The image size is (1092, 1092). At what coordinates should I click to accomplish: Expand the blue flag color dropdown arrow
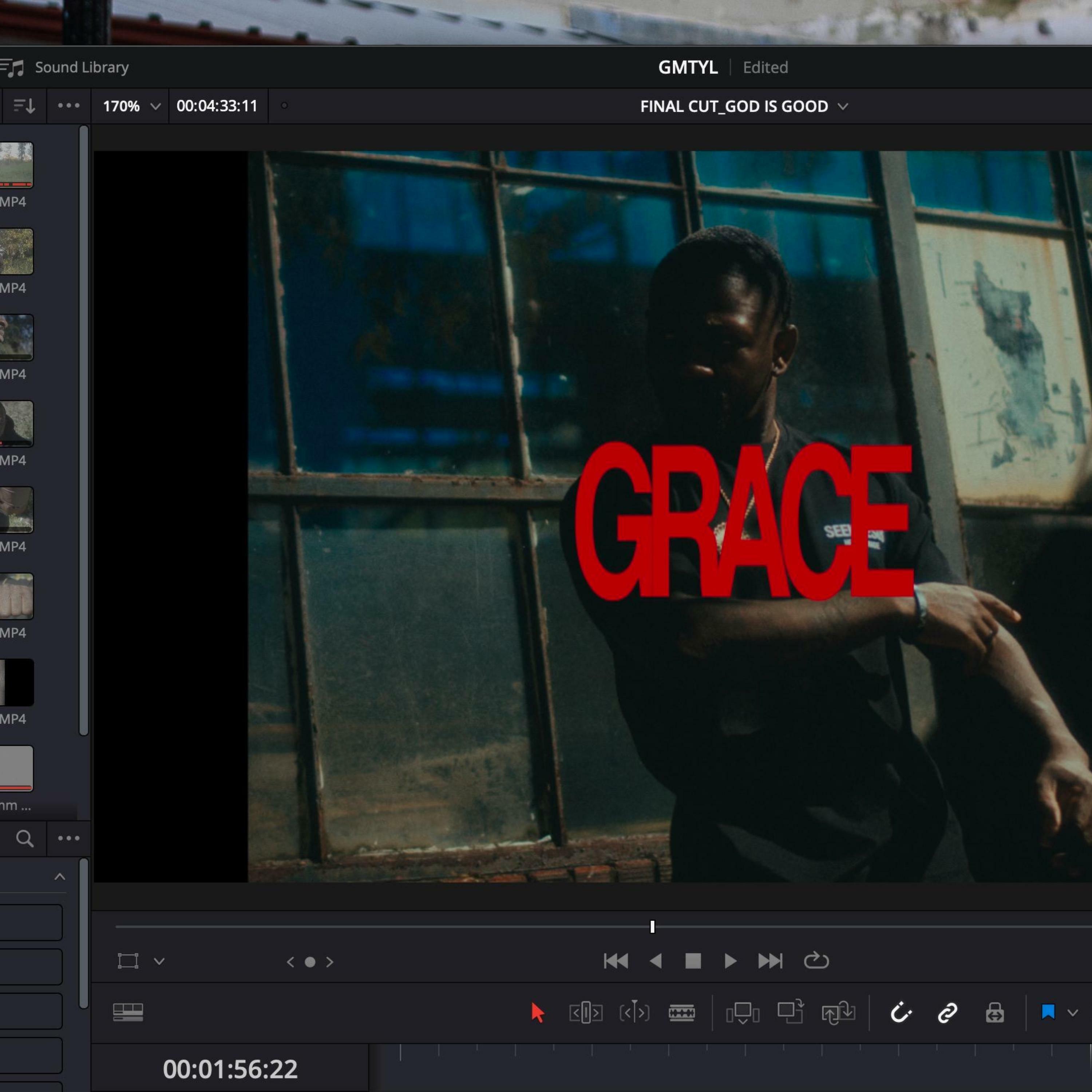click(x=1073, y=1013)
